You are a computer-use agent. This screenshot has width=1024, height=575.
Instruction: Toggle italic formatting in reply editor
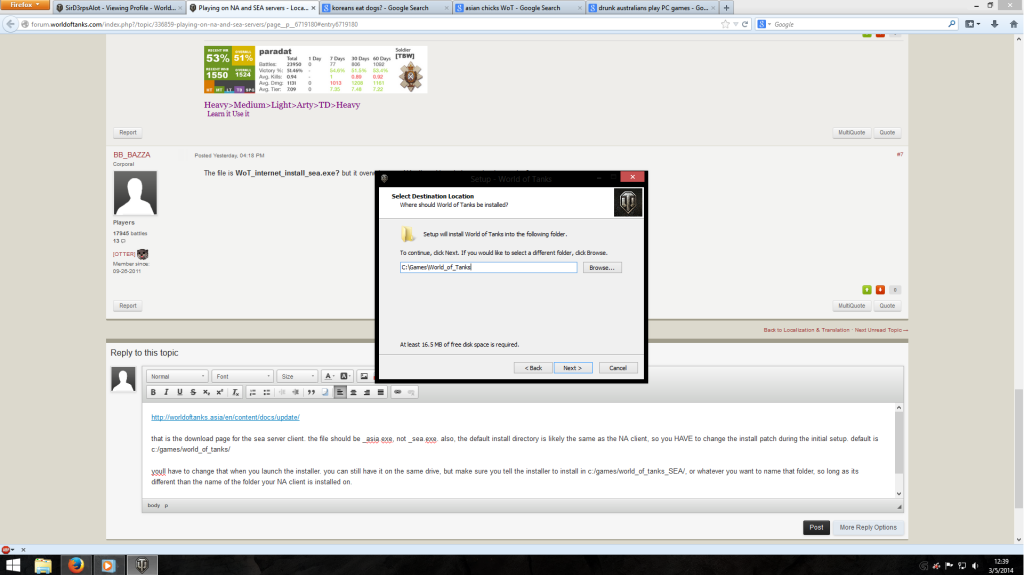click(x=167, y=392)
